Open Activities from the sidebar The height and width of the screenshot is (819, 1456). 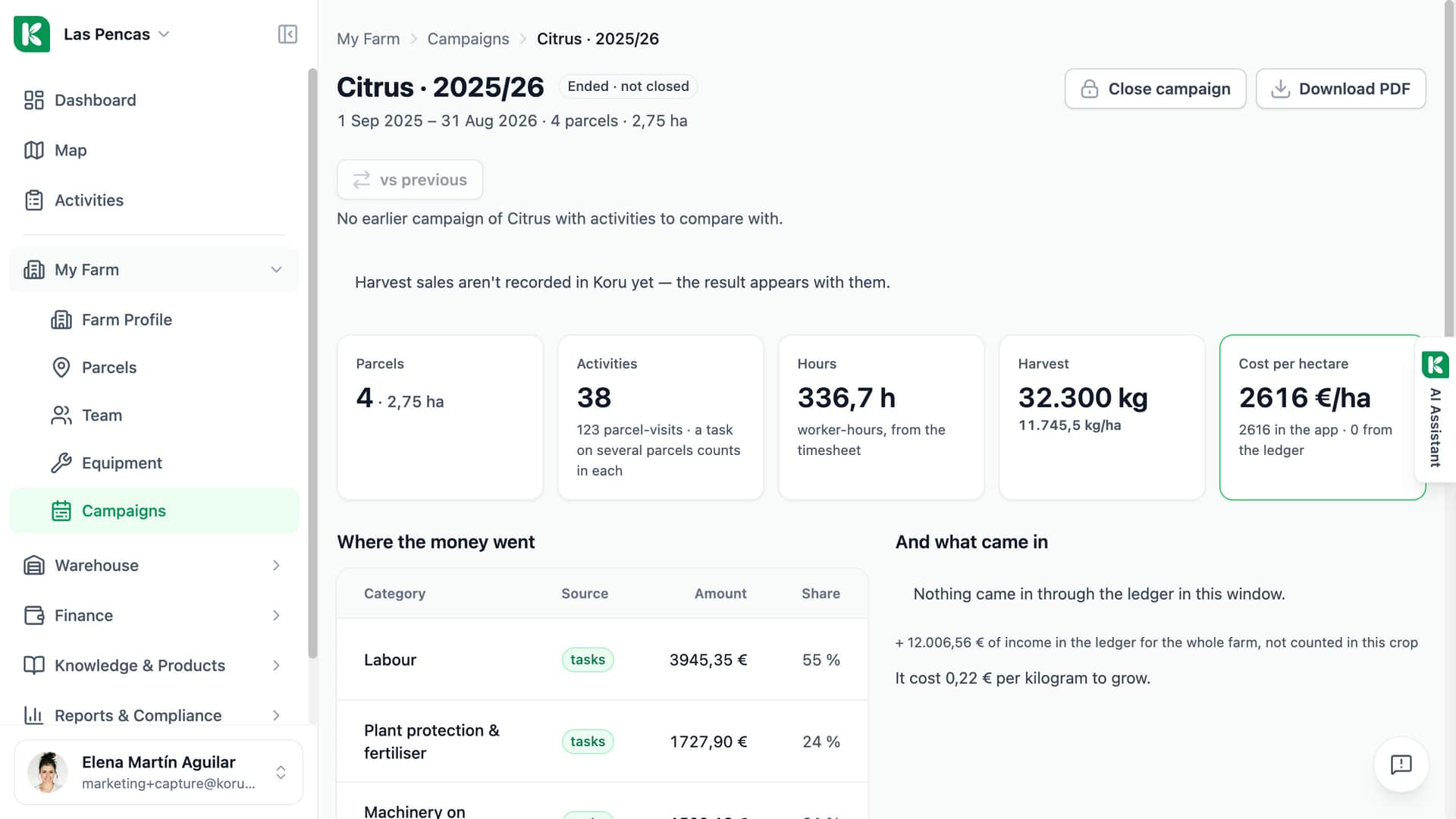[x=154, y=200]
